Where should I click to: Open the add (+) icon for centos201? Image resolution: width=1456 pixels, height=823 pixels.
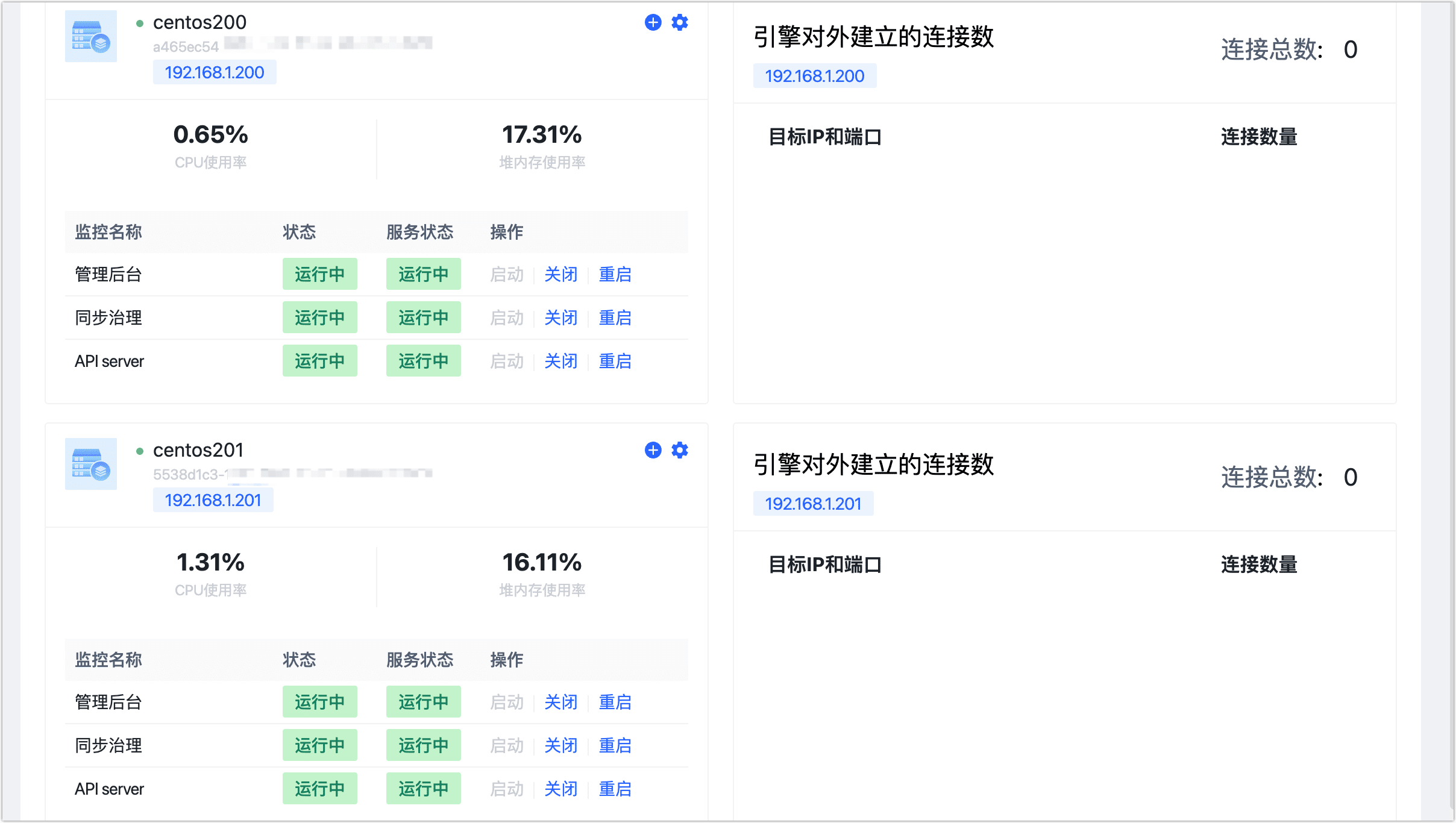point(653,450)
